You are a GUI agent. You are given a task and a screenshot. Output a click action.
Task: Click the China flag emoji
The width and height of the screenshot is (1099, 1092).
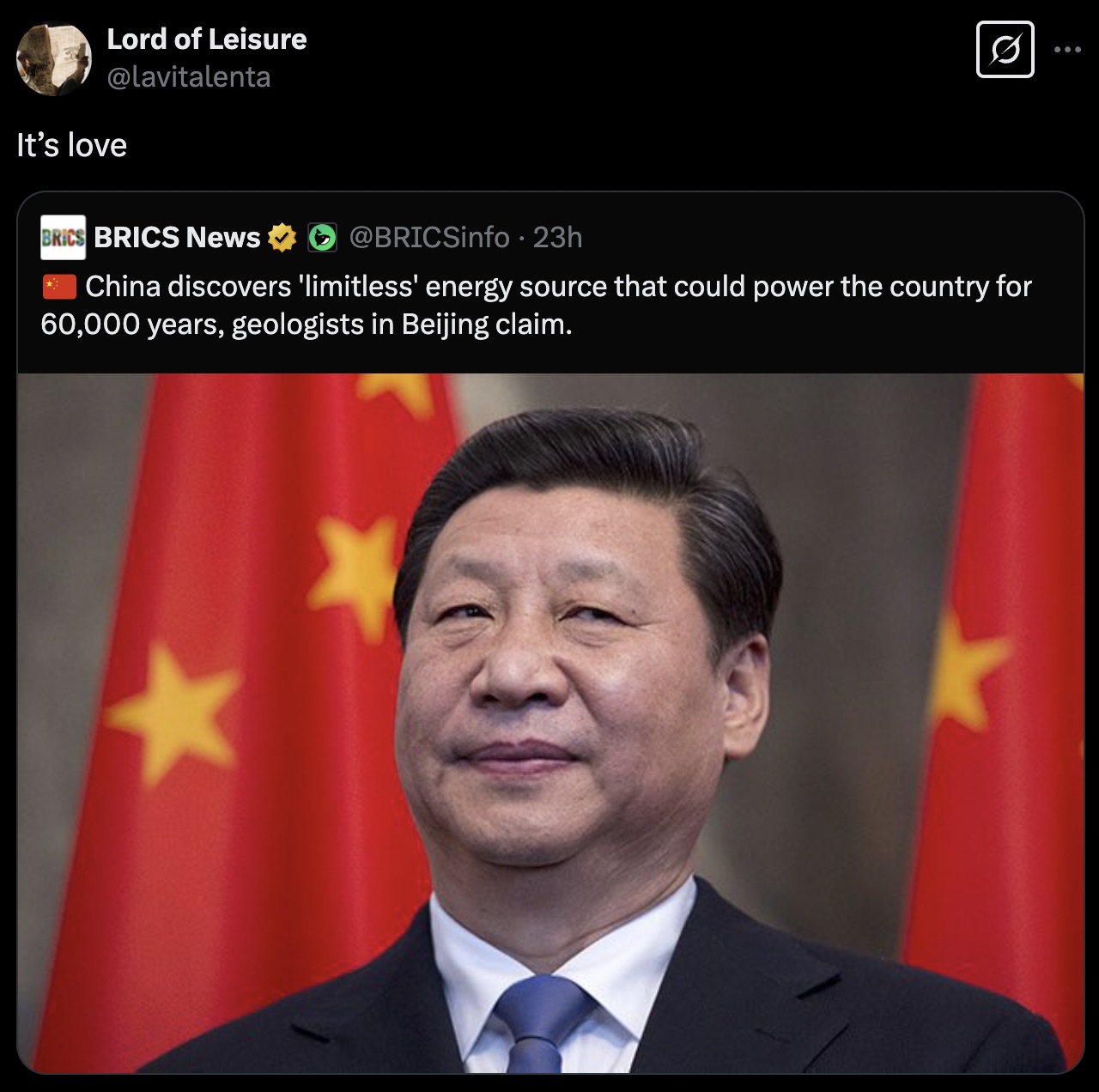59,287
